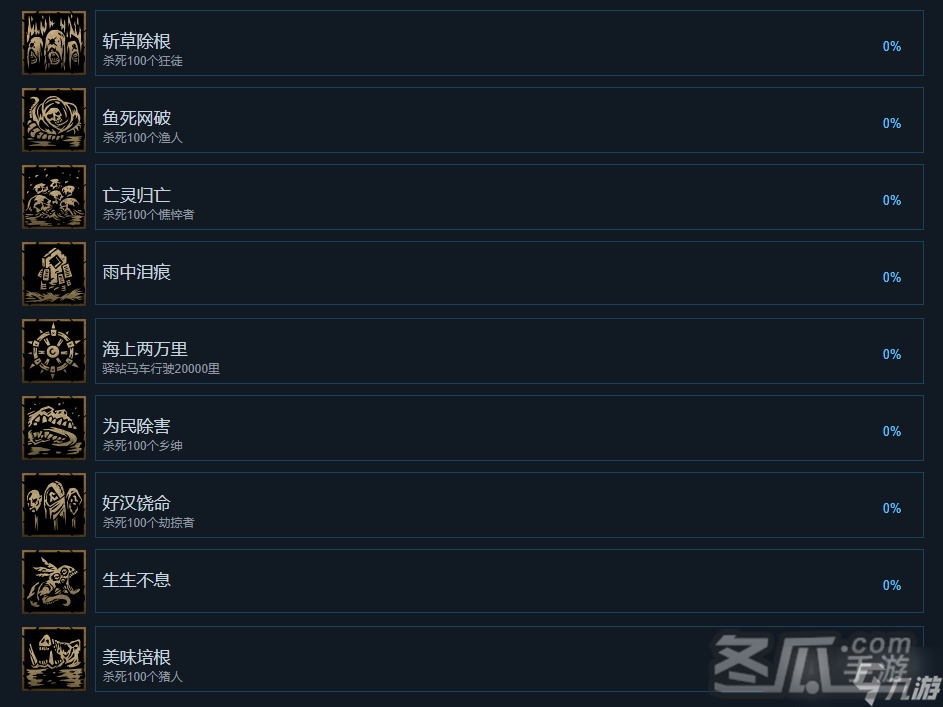Click the 0% progress for 生生不息
Image resolution: width=943 pixels, height=707 pixels.
click(891, 585)
